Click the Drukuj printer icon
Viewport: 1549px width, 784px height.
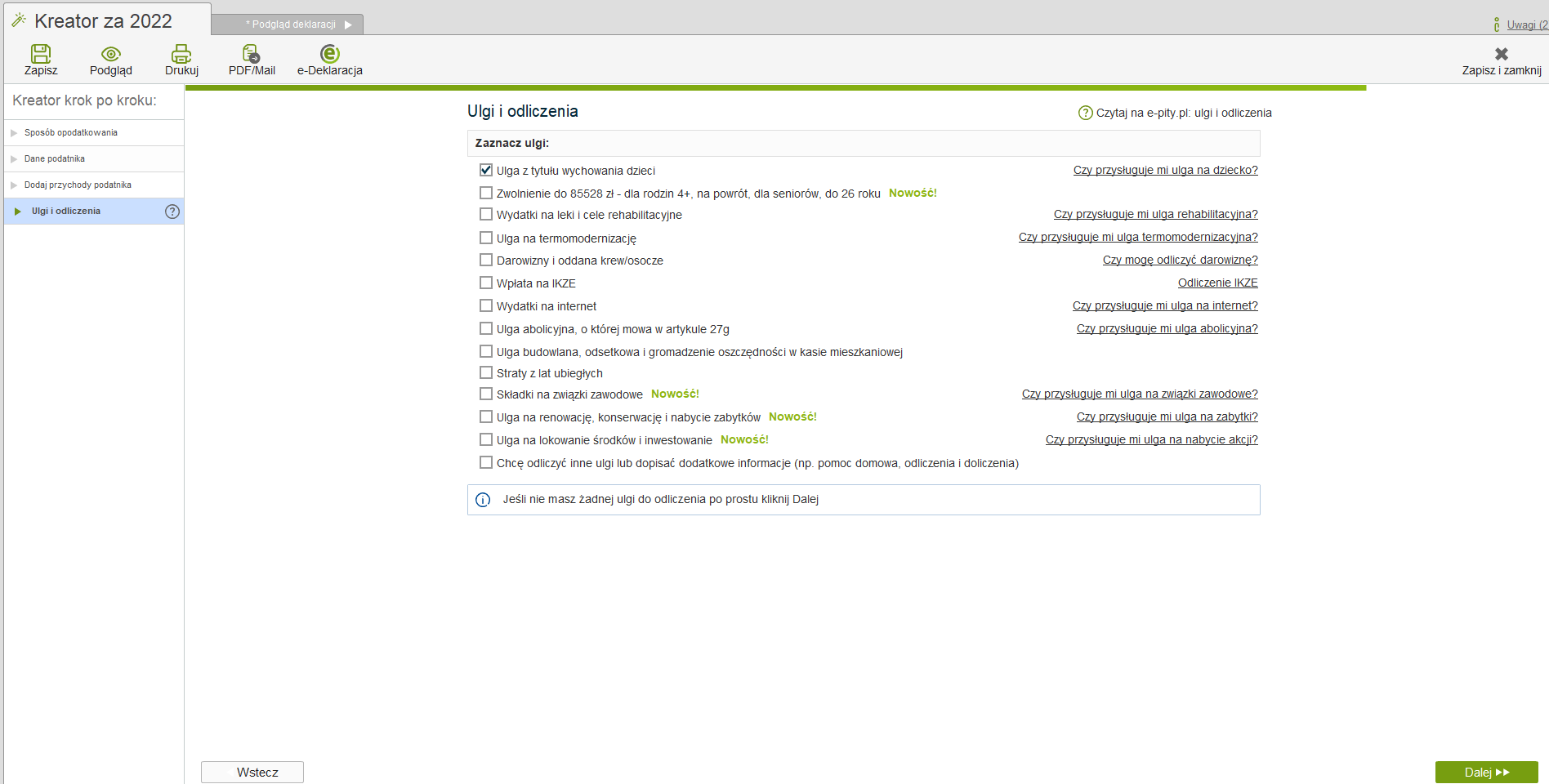(x=181, y=55)
